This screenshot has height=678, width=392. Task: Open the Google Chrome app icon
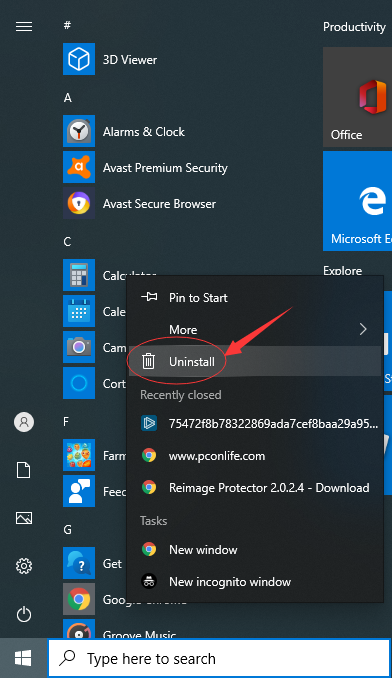(x=79, y=599)
